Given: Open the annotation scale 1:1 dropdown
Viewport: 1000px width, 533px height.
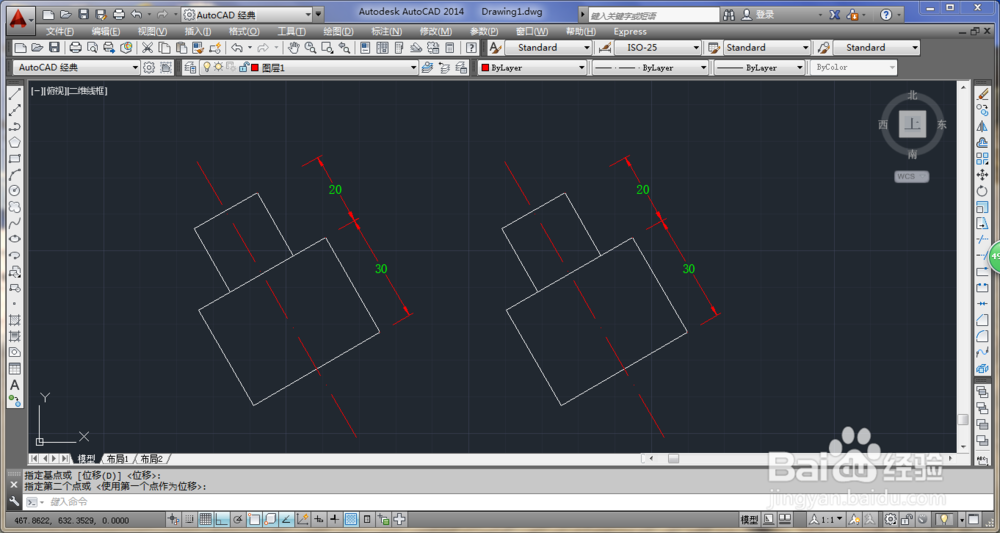Looking at the screenshot, I should click(x=827, y=519).
